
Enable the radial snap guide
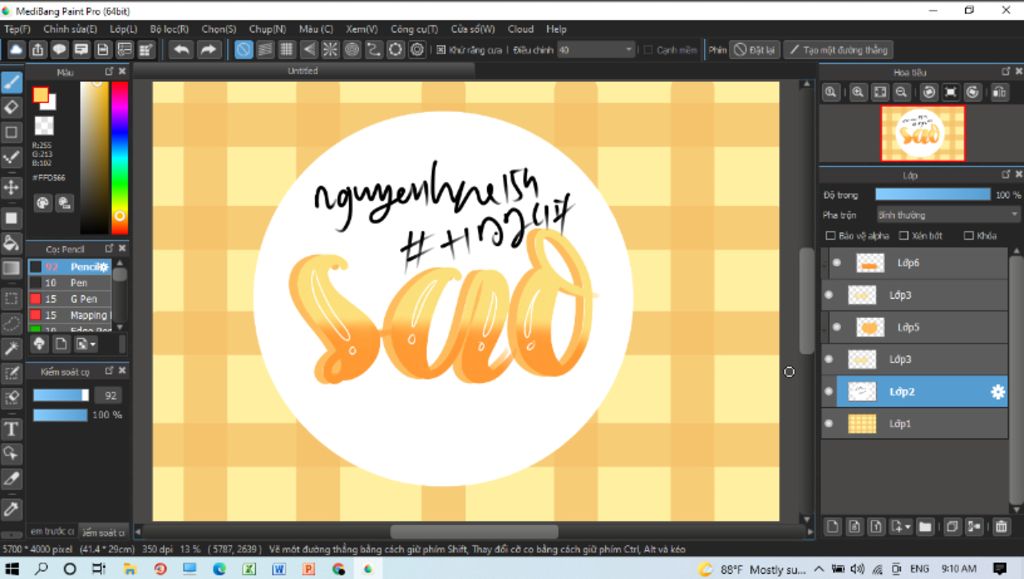click(330, 50)
